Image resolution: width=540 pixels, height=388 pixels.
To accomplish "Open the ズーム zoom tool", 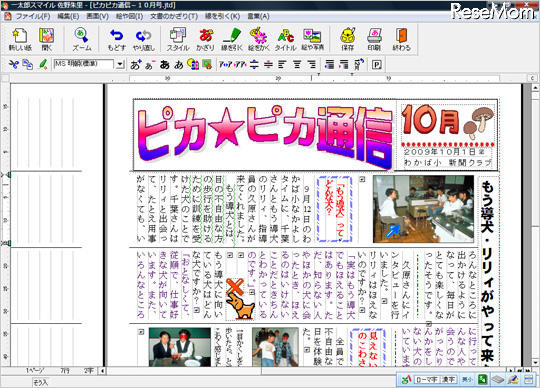I will click(82, 39).
